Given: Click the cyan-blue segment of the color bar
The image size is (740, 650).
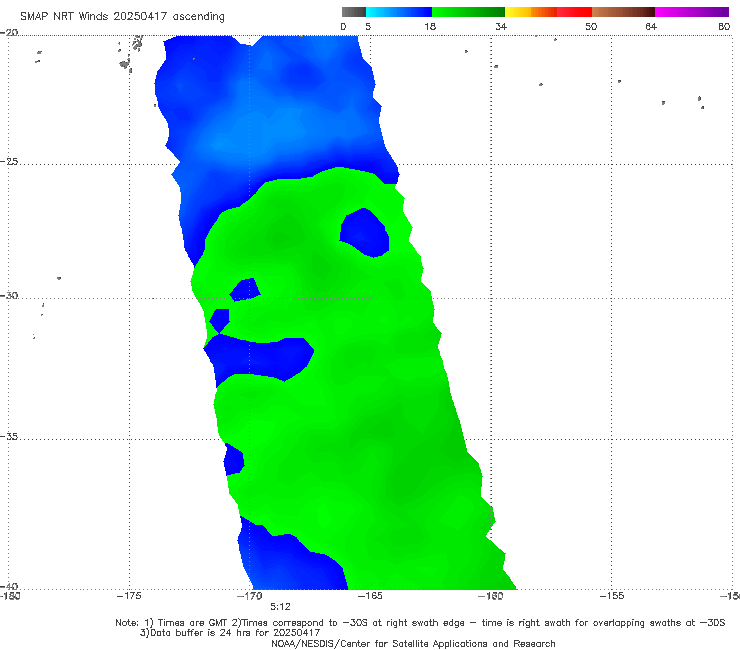Looking at the screenshot, I should point(399,12).
